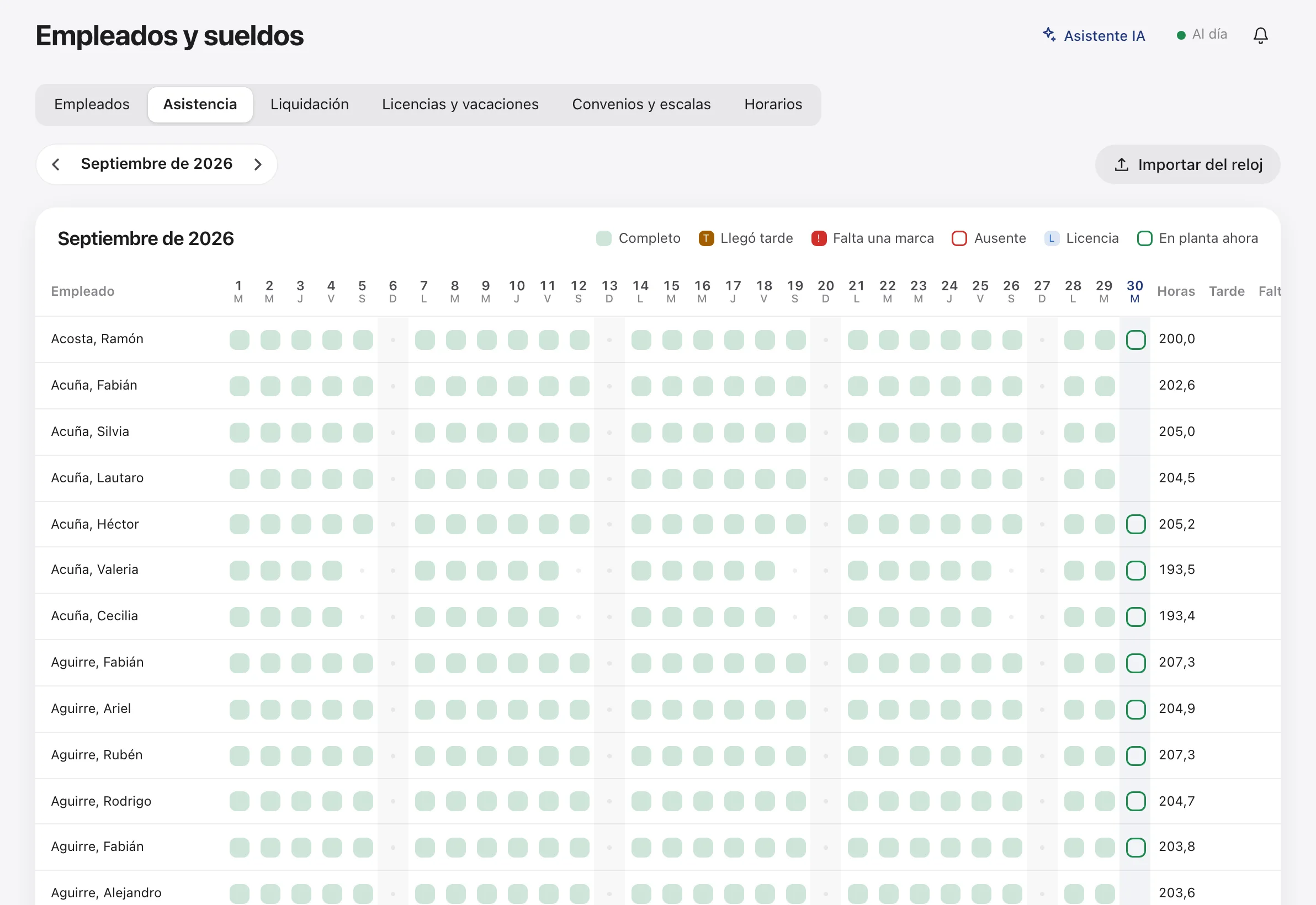The width and height of the screenshot is (1316, 905).
Task: Click Importar del reloj button
Action: 1187,164
